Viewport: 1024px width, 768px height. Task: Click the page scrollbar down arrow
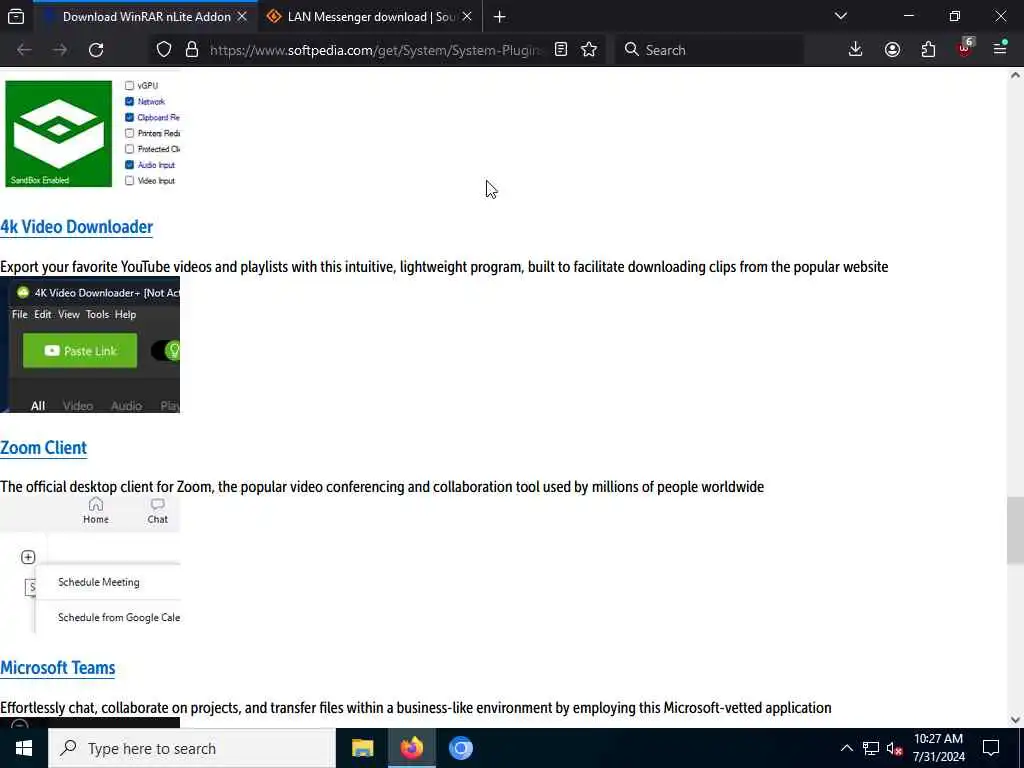pos(1015,720)
